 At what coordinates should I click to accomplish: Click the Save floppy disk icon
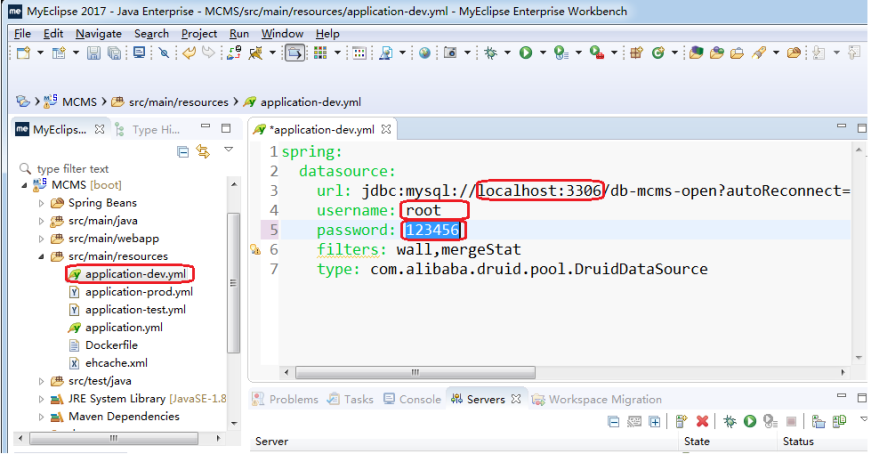93,53
